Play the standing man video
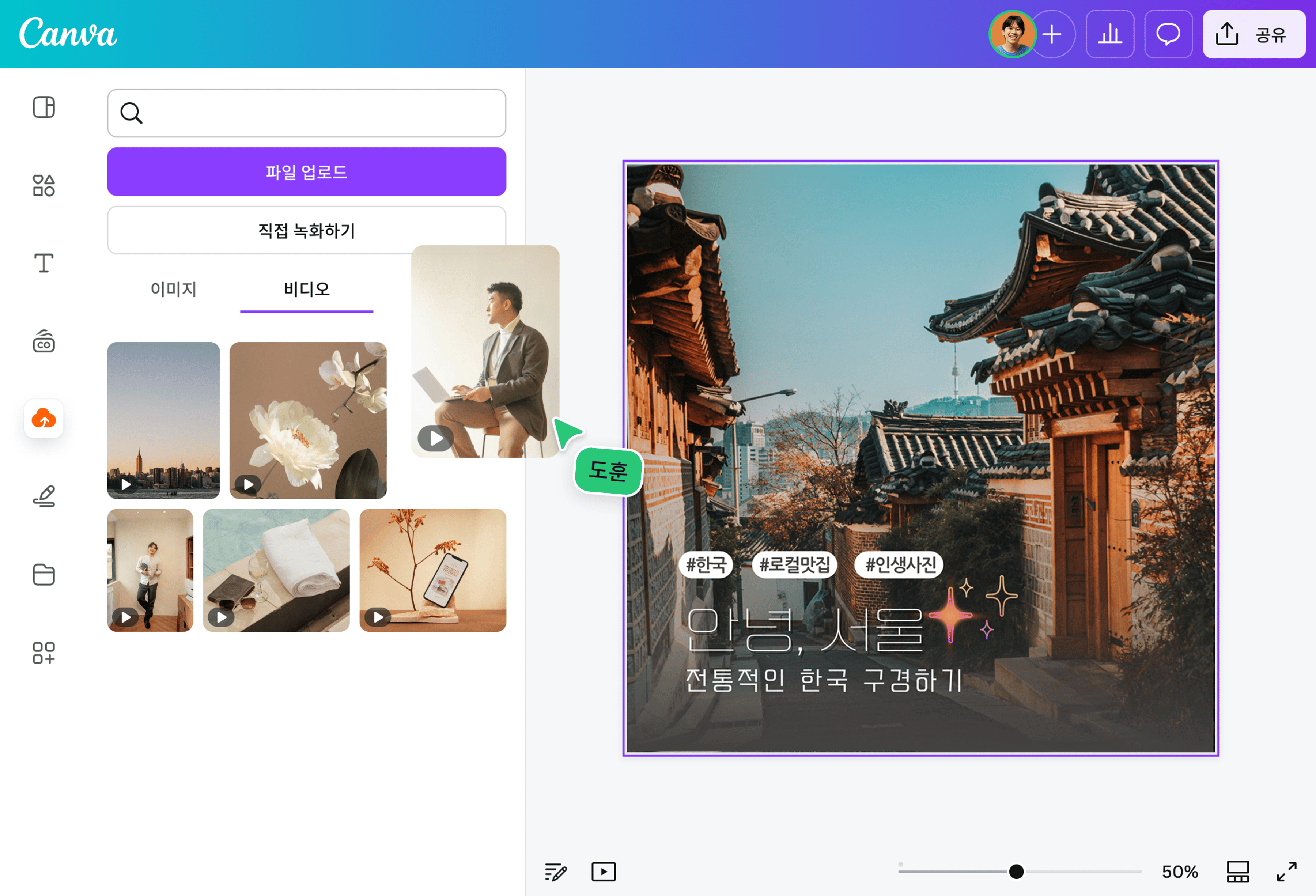The width and height of the screenshot is (1316, 896). tap(126, 617)
